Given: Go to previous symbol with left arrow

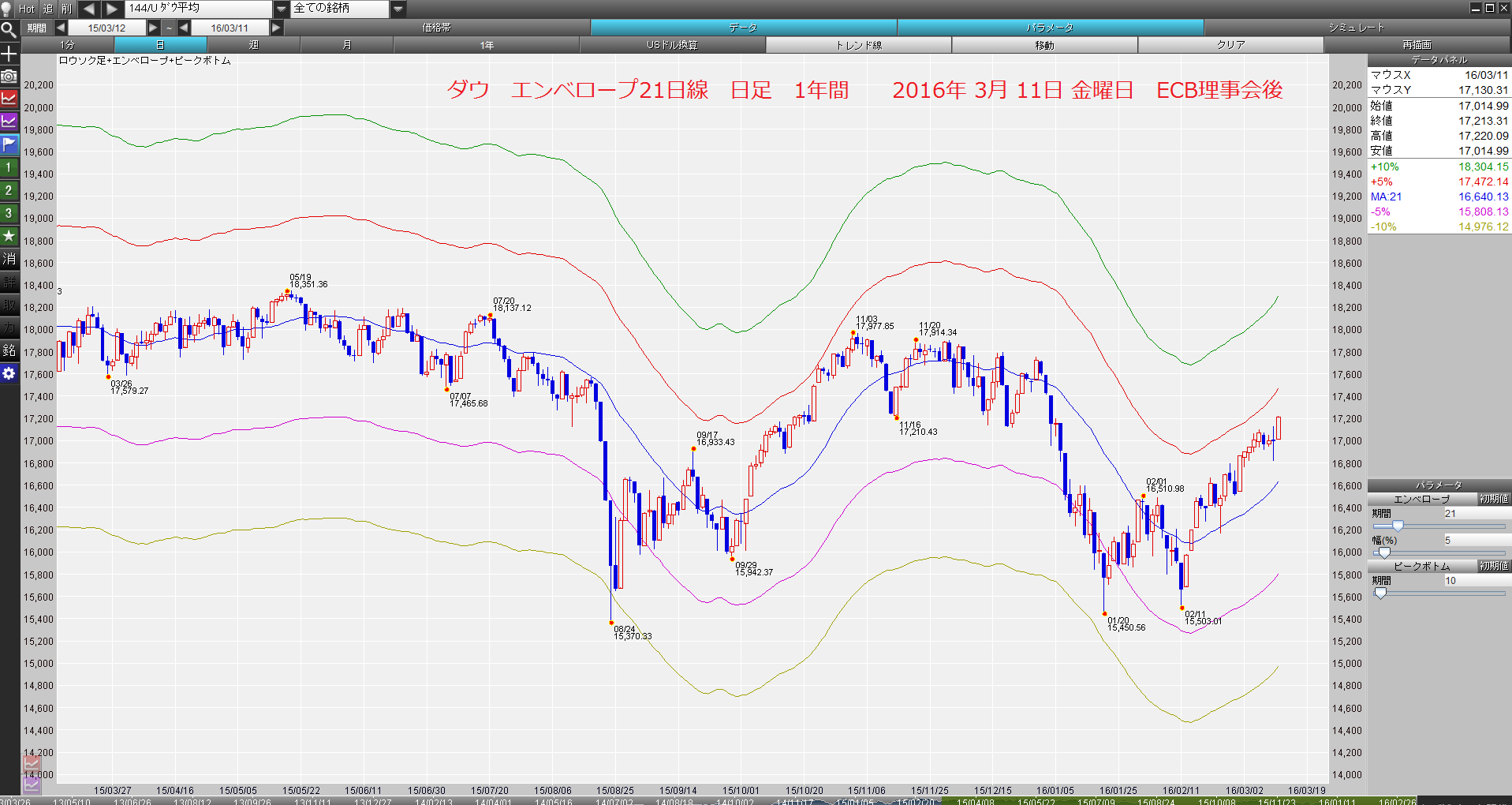Looking at the screenshot, I should coord(89,9).
